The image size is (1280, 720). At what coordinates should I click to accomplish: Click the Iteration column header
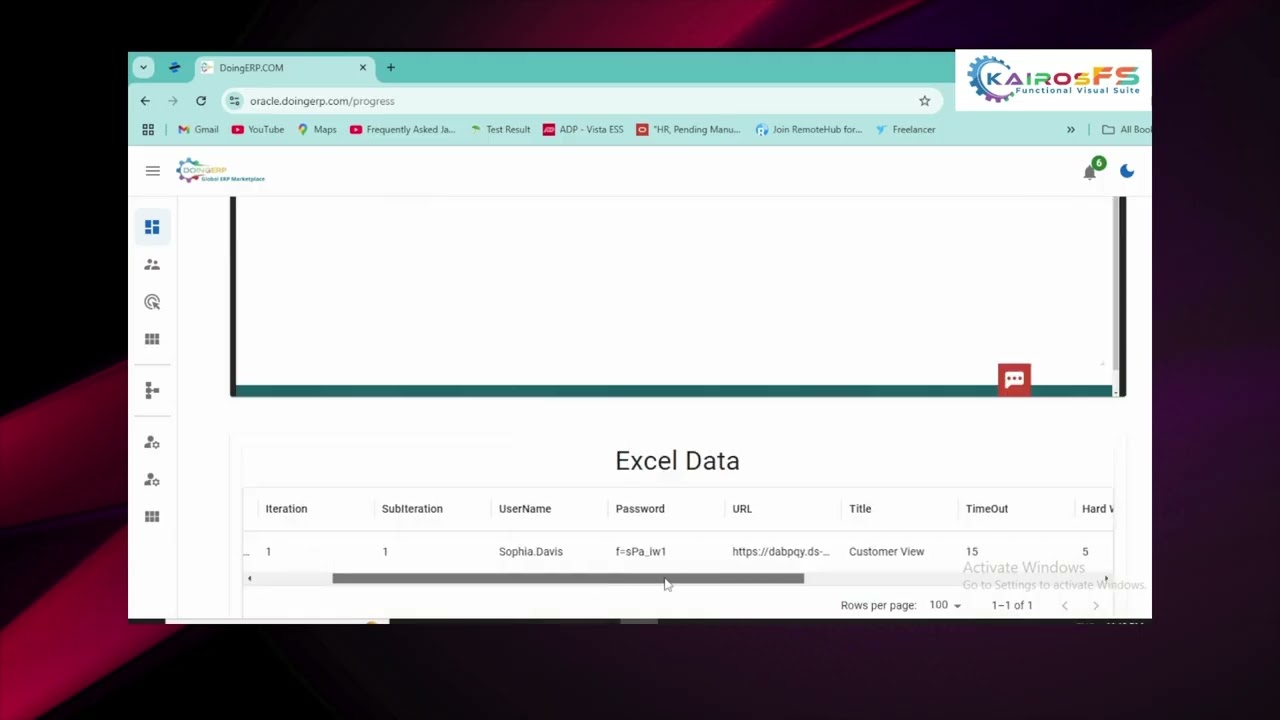286,509
